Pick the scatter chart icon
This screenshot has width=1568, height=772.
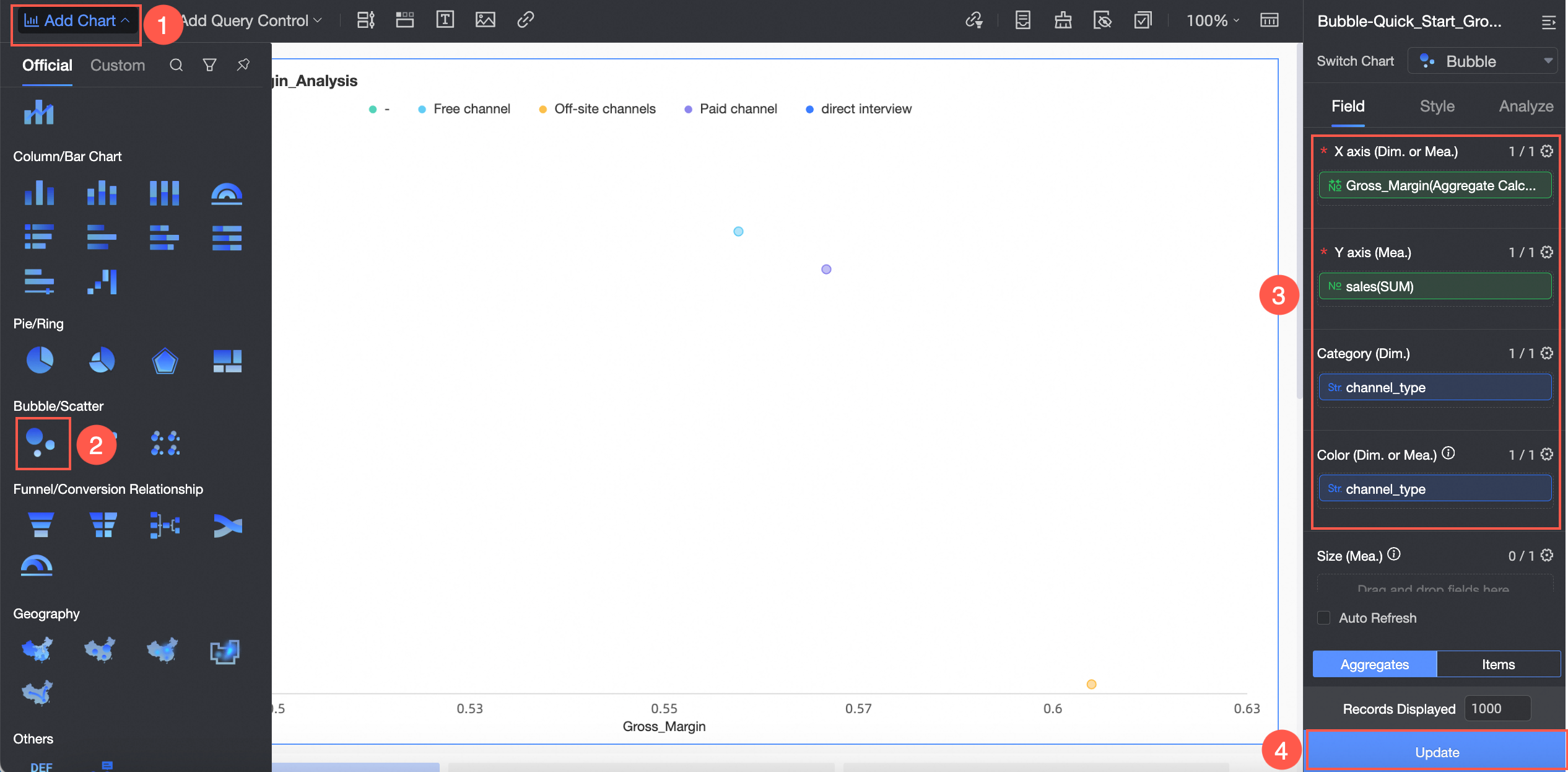pyautogui.click(x=165, y=443)
